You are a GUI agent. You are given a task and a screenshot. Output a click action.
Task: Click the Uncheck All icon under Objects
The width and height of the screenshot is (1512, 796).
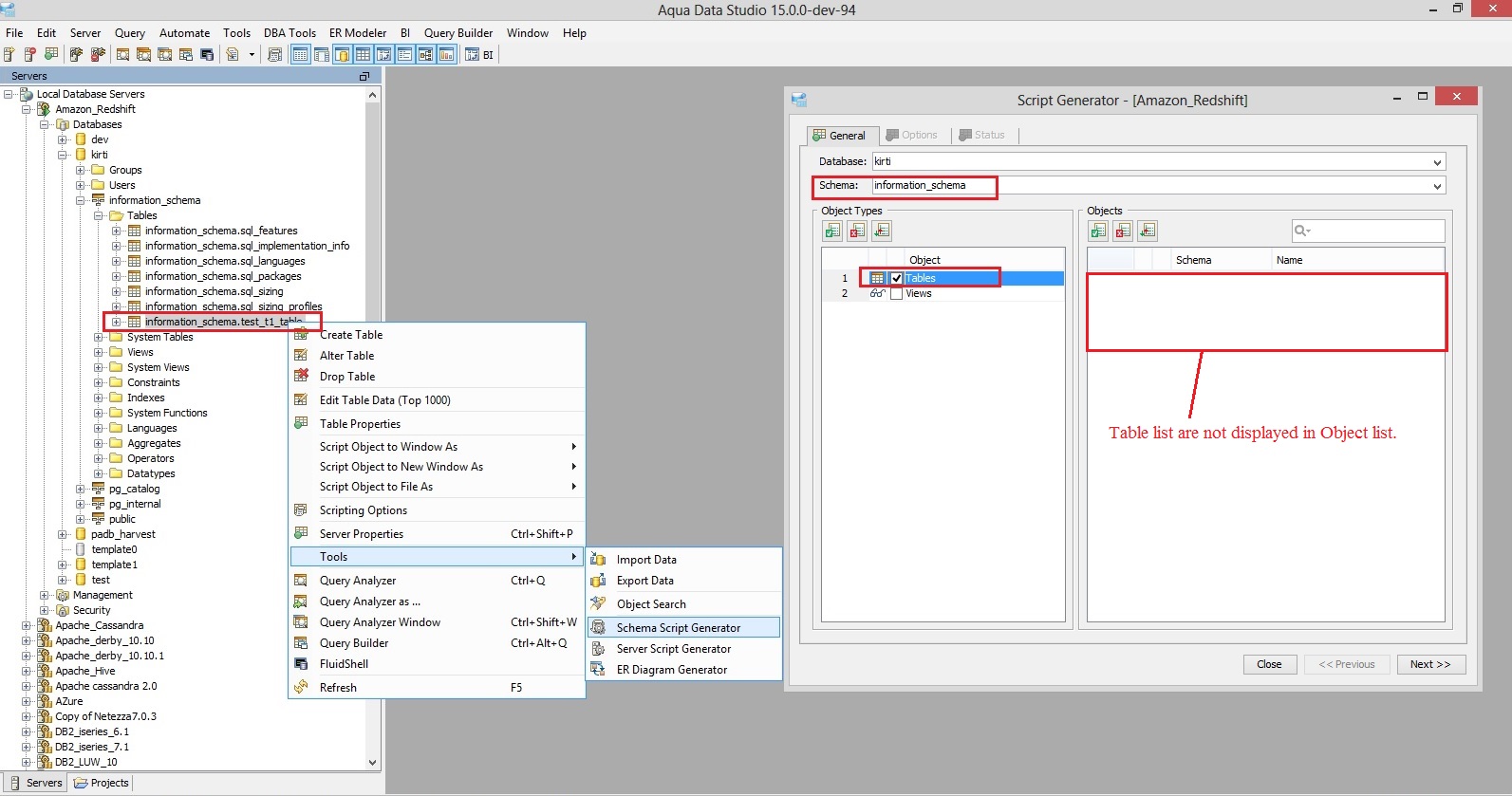click(1123, 231)
